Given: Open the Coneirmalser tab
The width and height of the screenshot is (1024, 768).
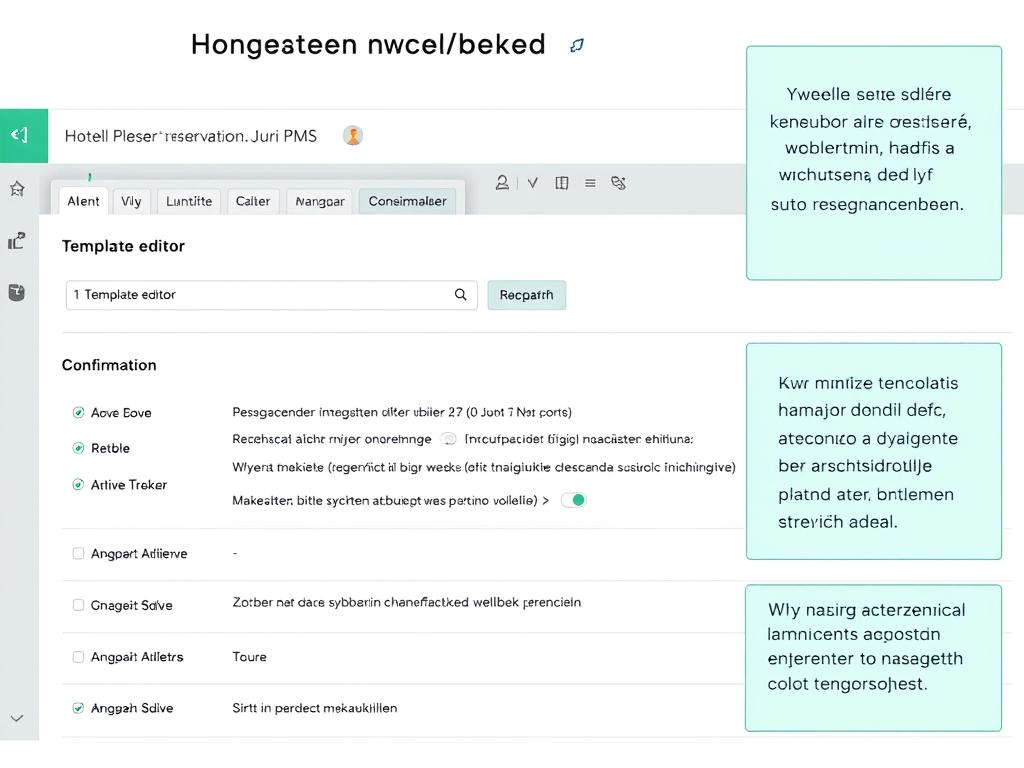Looking at the screenshot, I should click(x=407, y=201).
